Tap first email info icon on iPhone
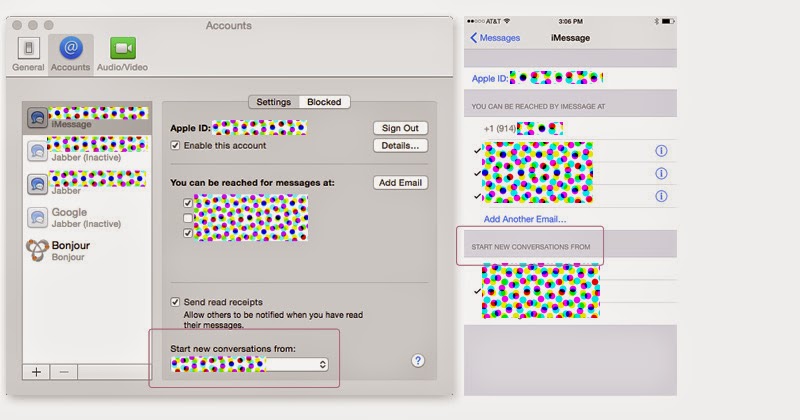This screenshot has width=800, height=420. (x=661, y=151)
